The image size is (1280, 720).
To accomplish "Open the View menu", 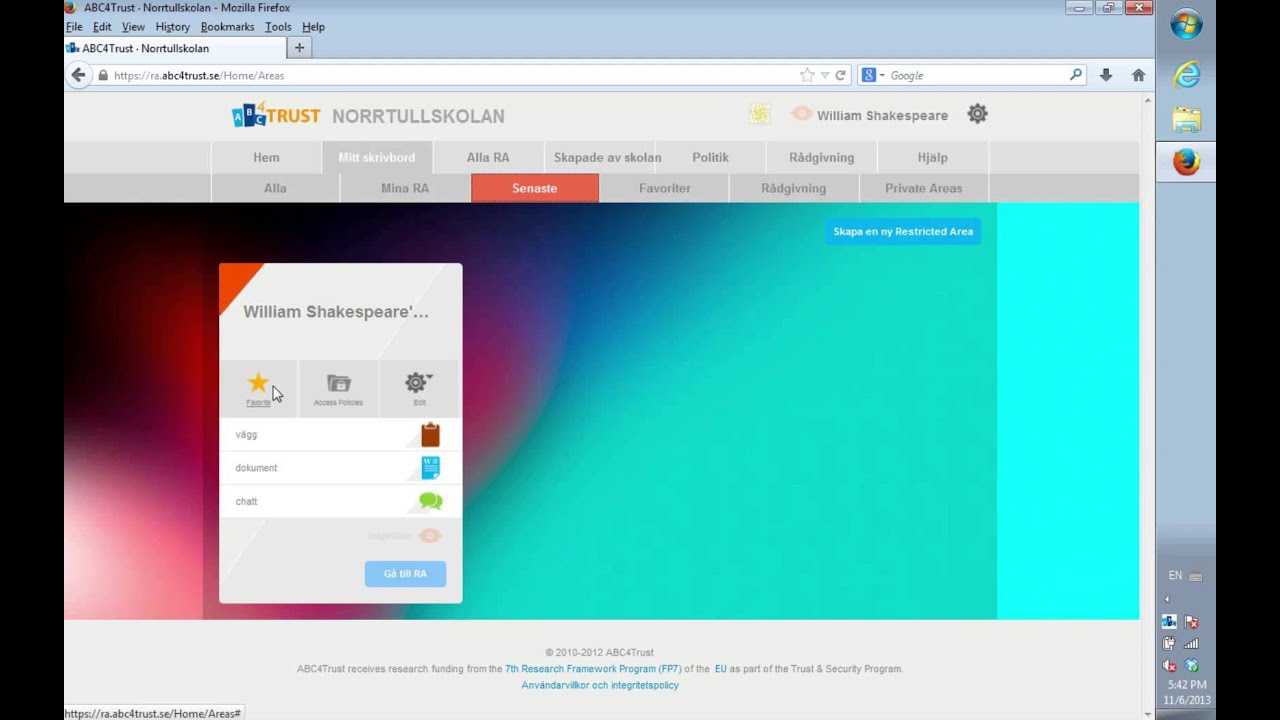I will point(133,27).
